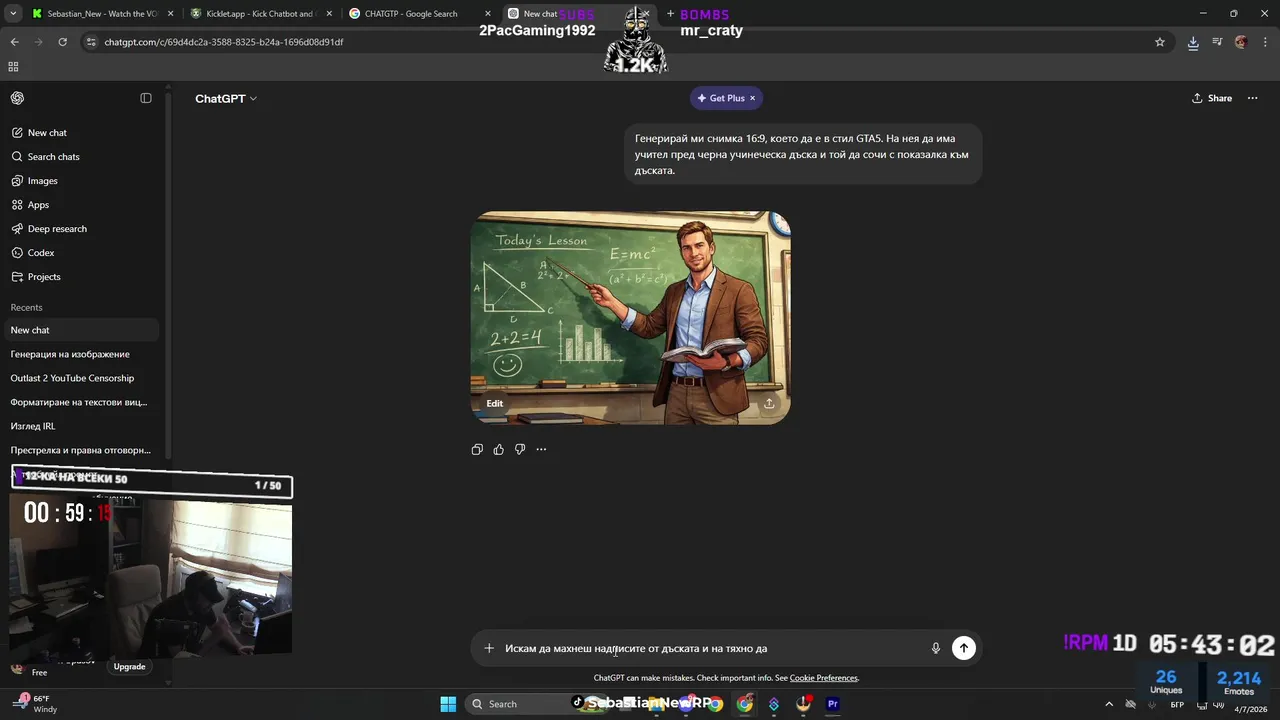The height and width of the screenshot is (720, 1280).
Task: Go back in browser history
Action: click(x=15, y=42)
